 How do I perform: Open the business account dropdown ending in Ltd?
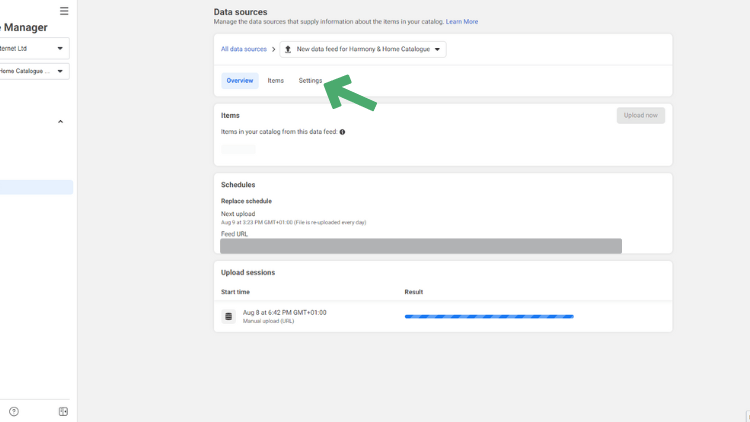click(34, 48)
